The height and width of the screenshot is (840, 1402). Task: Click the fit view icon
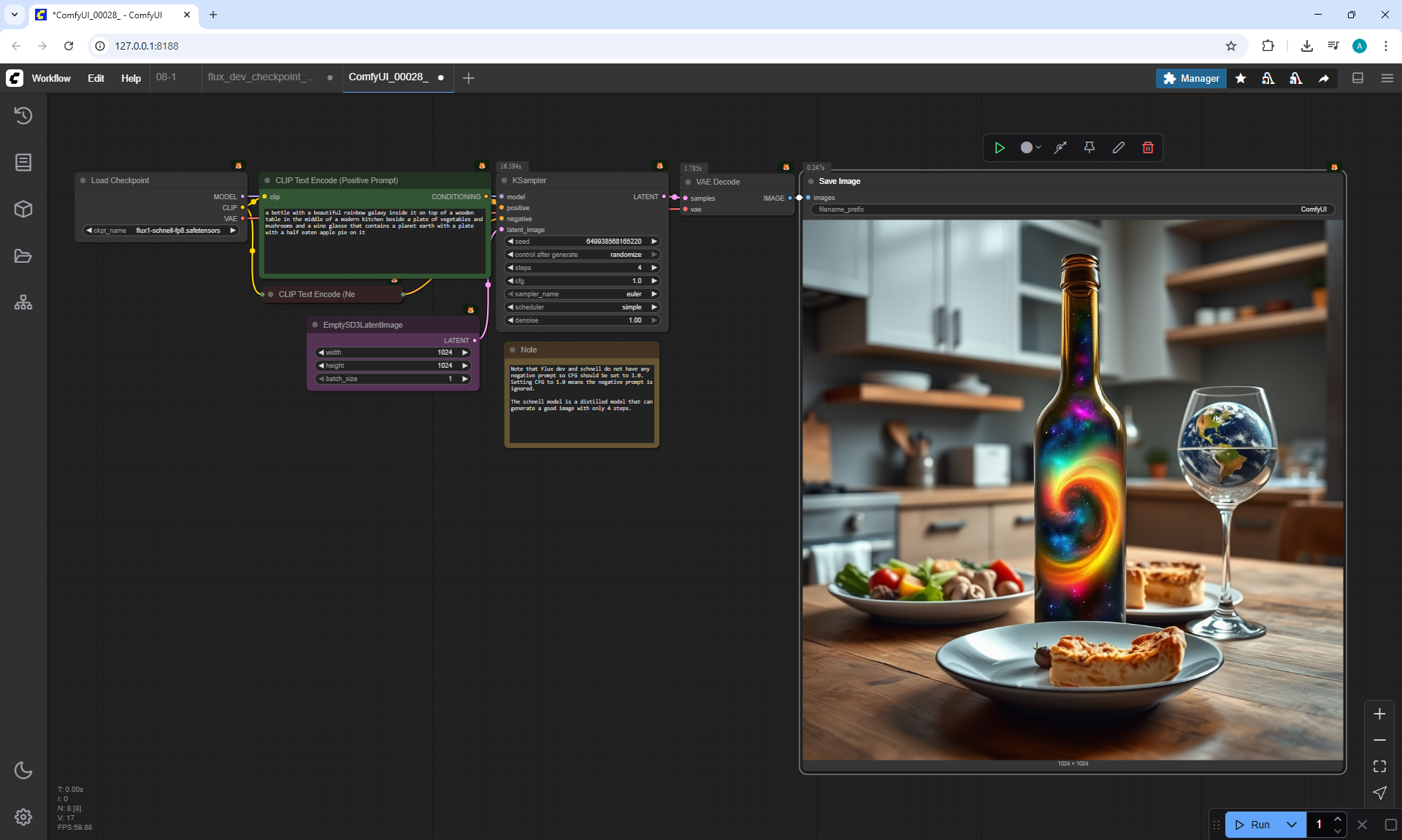(1379, 766)
